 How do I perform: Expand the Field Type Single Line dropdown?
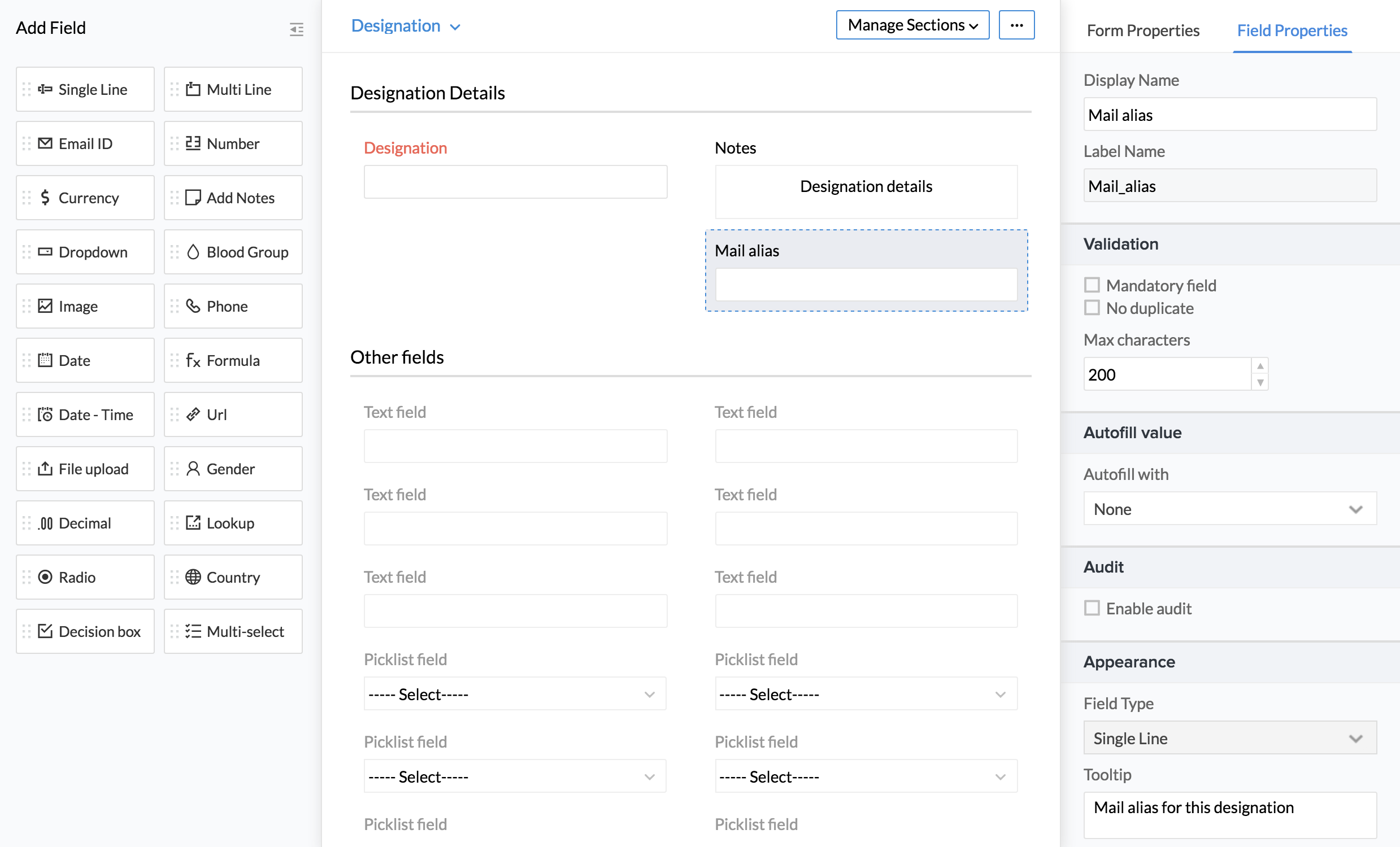pyautogui.click(x=1229, y=738)
